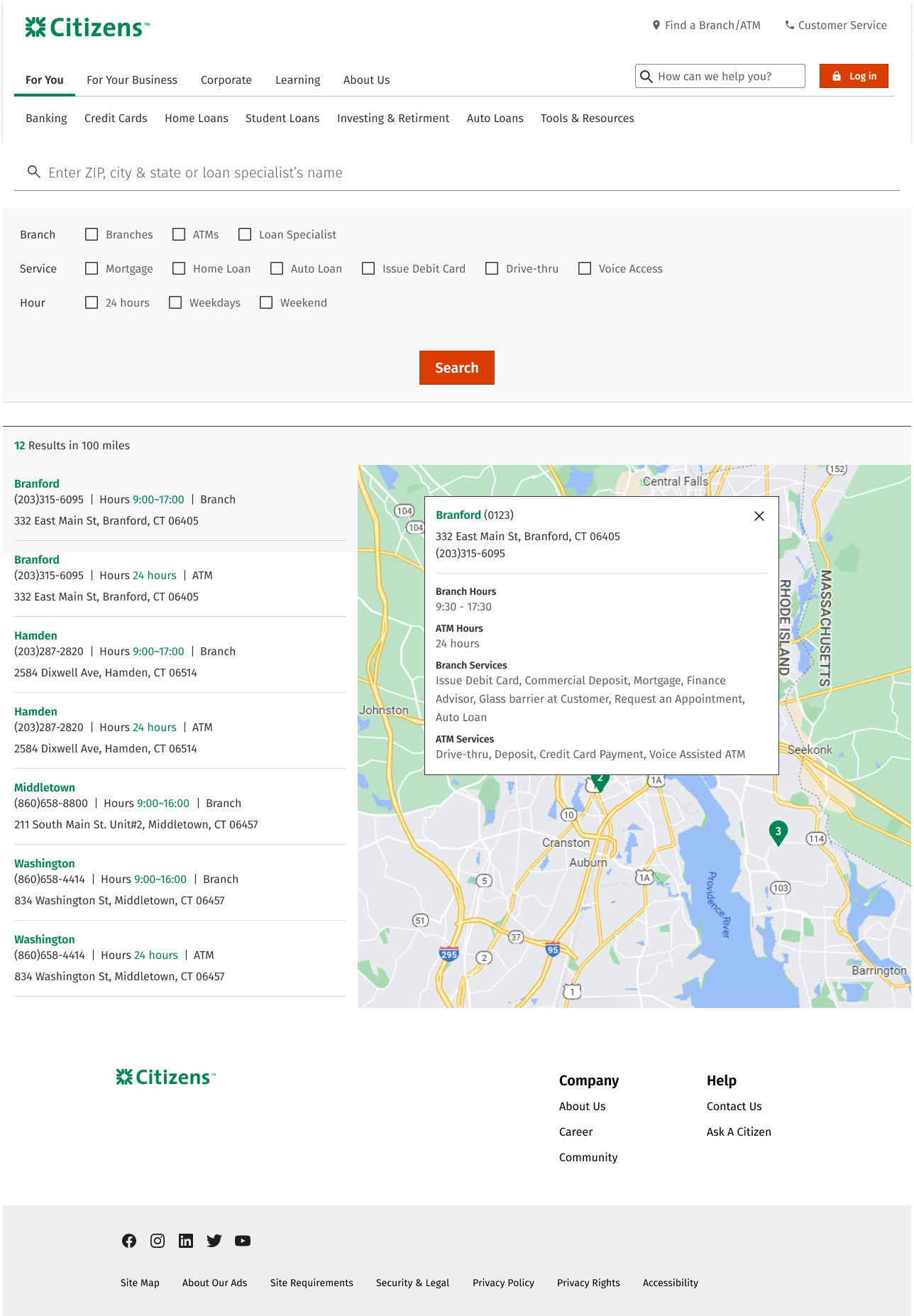The width and height of the screenshot is (914, 1316).
Task: Enable the Drive-thru service filter
Action: coord(492,268)
